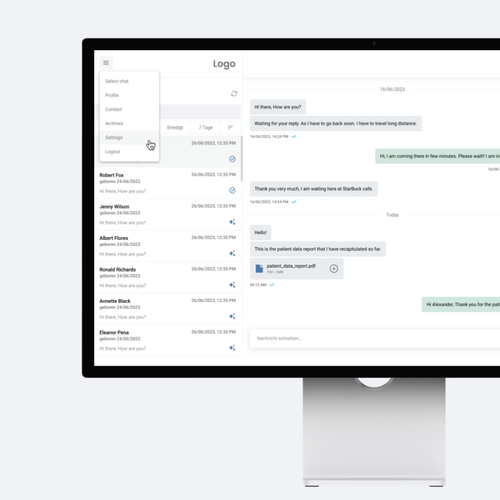Open Profile from the dropdown menu
The height and width of the screenshot is (500, 500).
129,95
